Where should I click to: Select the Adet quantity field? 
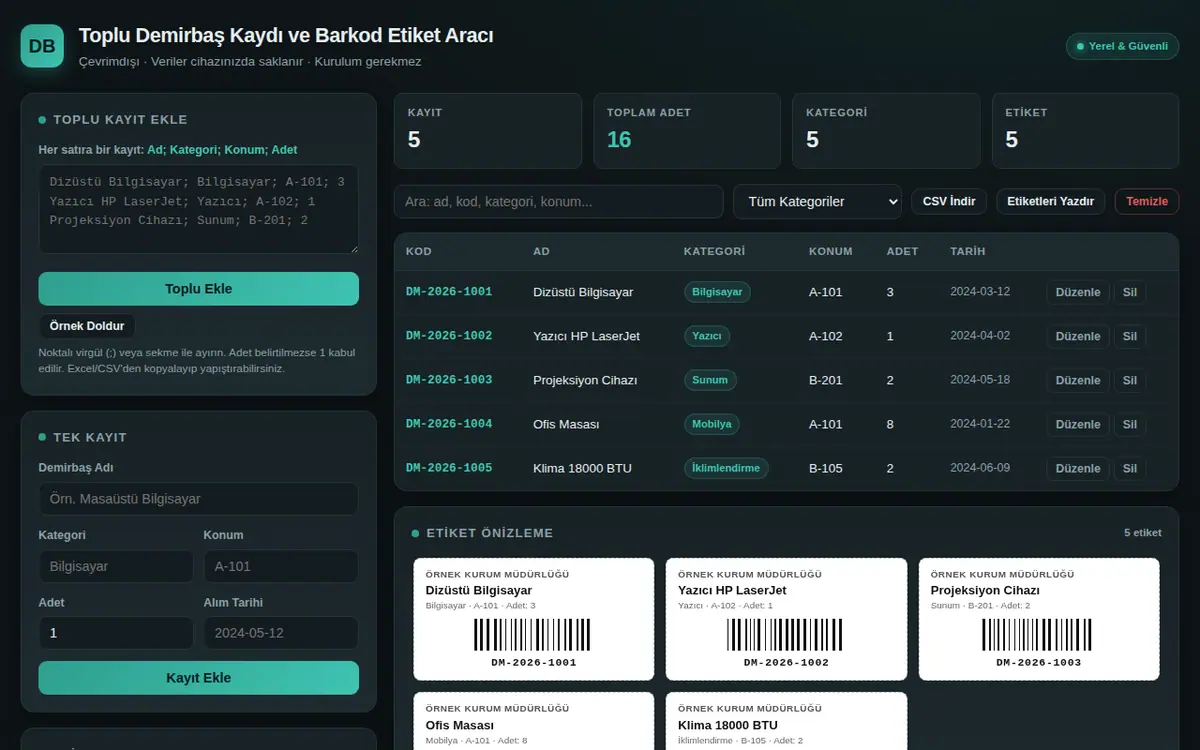tap(116, 633)
